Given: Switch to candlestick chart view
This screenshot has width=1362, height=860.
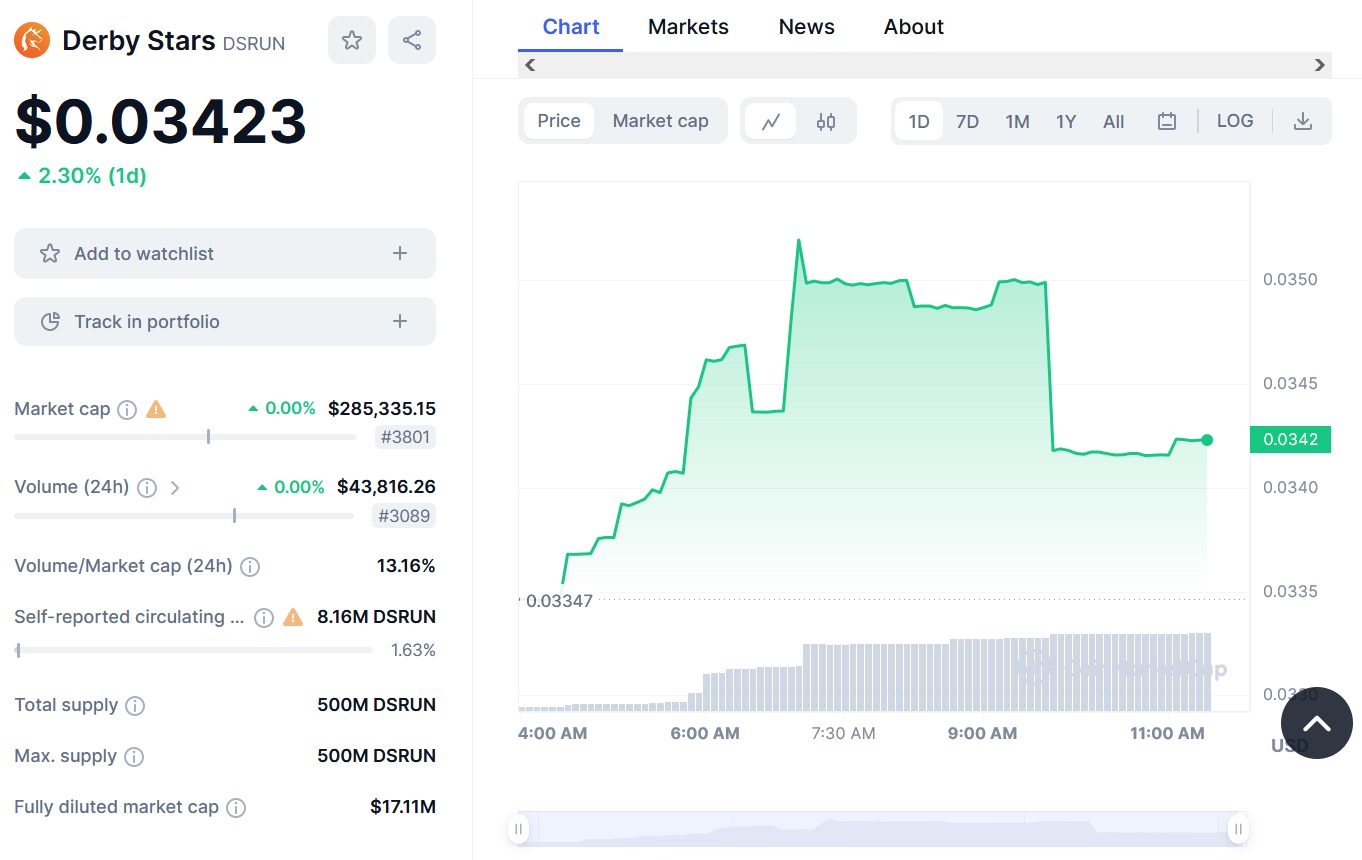Looking at the screenshot, I should [826, 122].
